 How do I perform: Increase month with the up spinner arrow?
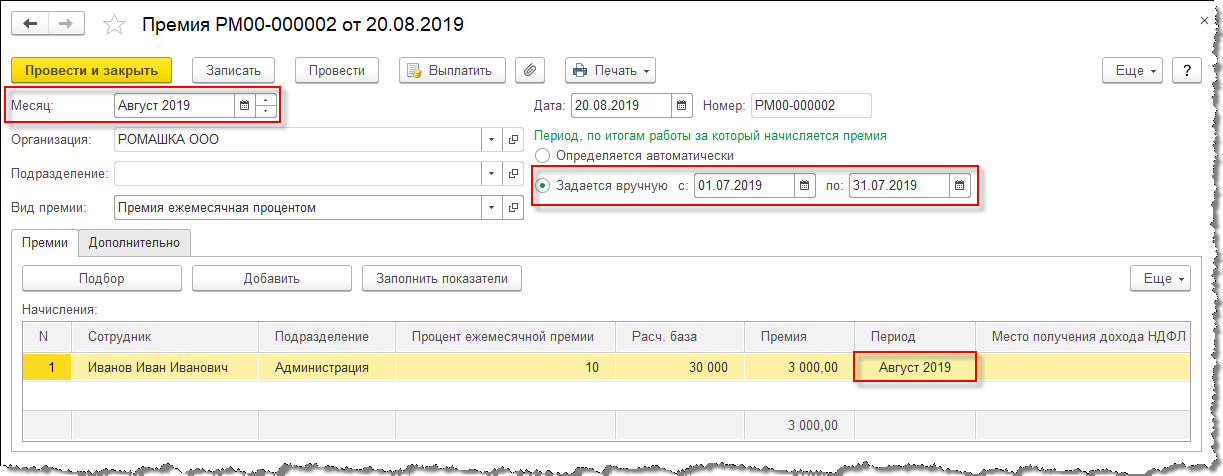265,99
